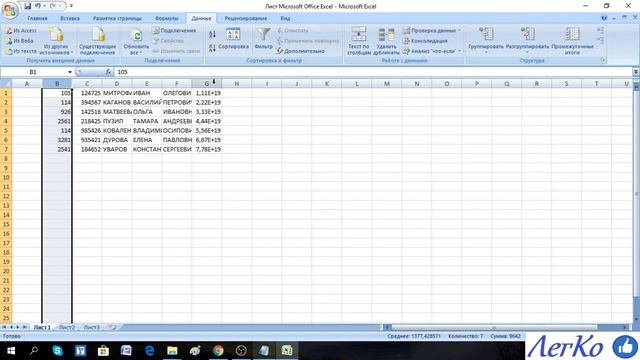Image resolution: width=640 pixels, height=360 pixels.
Task: Insert Промежуточные итоги subtotals
Action: pos(572,41)
